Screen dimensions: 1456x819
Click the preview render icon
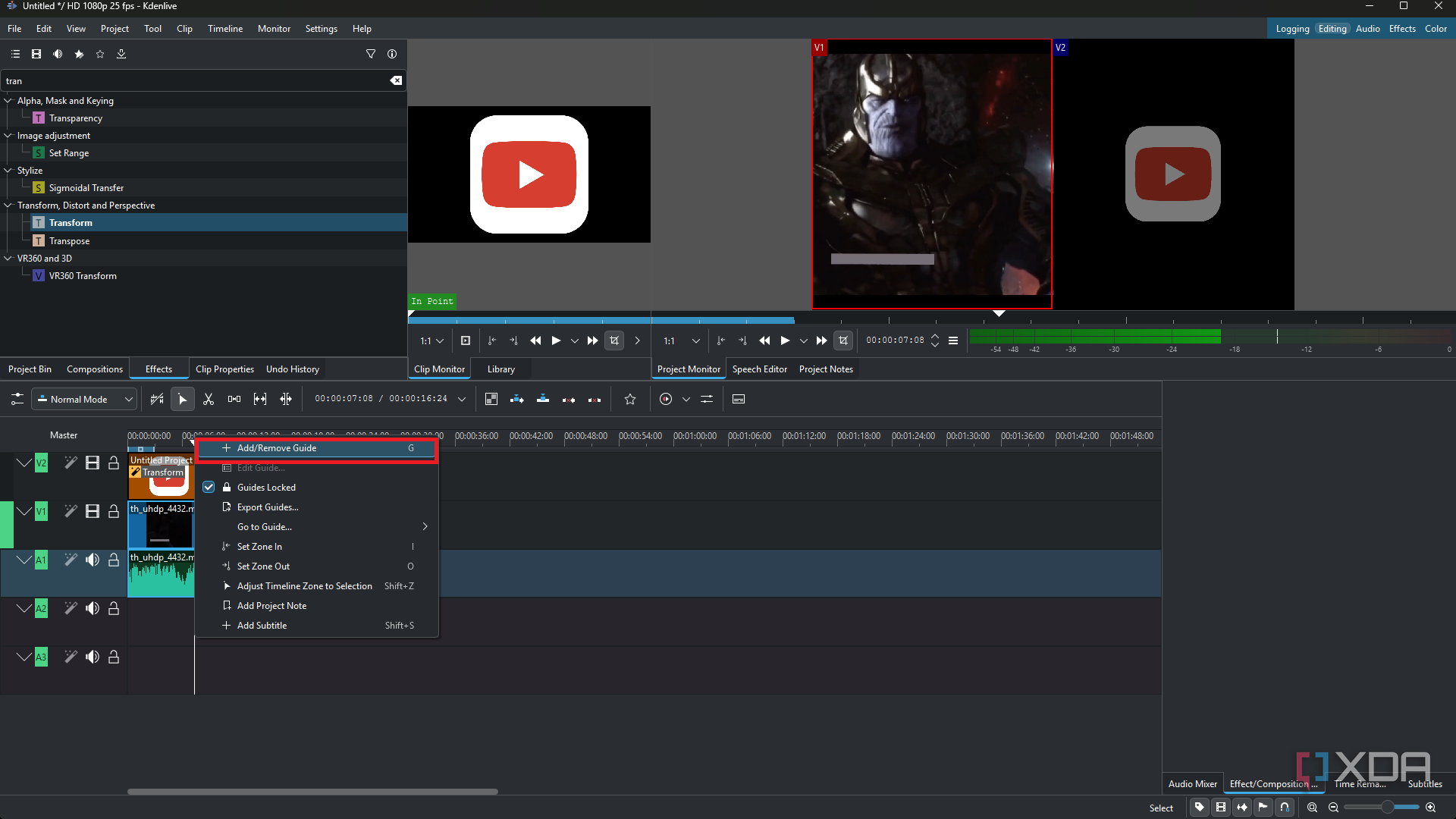point(666,399)
